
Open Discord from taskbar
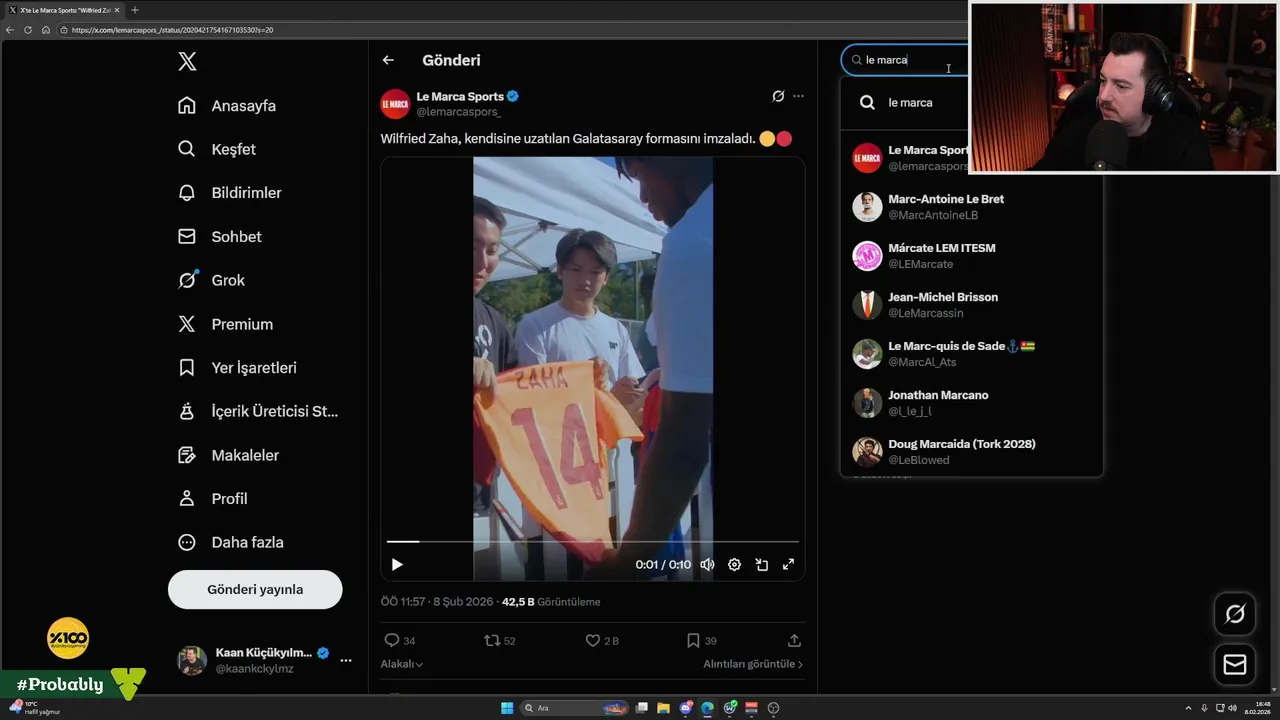pyautogui.click(x=685, y=708)
